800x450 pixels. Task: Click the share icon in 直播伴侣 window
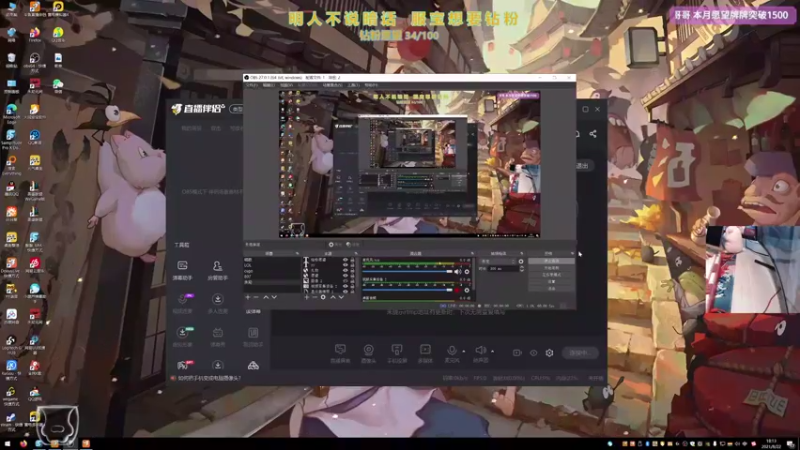[593, 134]
